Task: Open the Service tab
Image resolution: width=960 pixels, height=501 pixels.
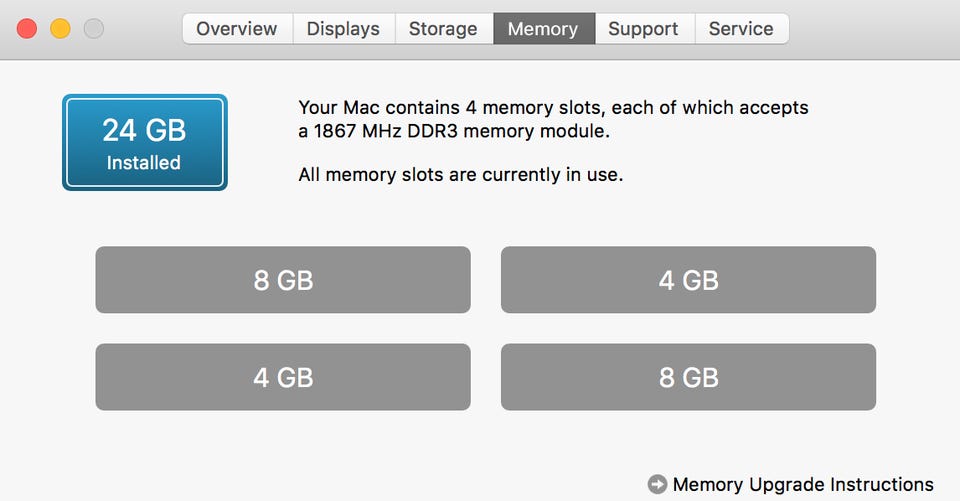Action: click(741, 29)
